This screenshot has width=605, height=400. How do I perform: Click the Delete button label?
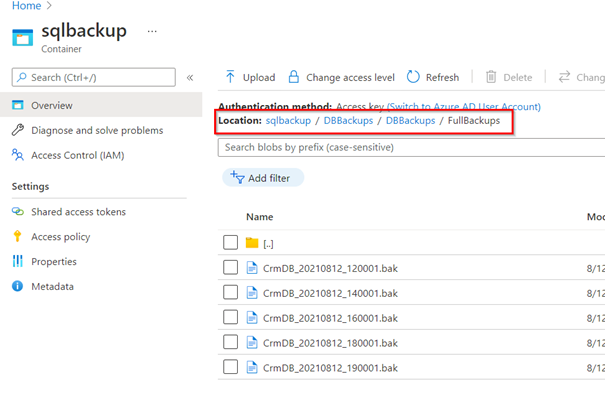[x=517, y=78]
